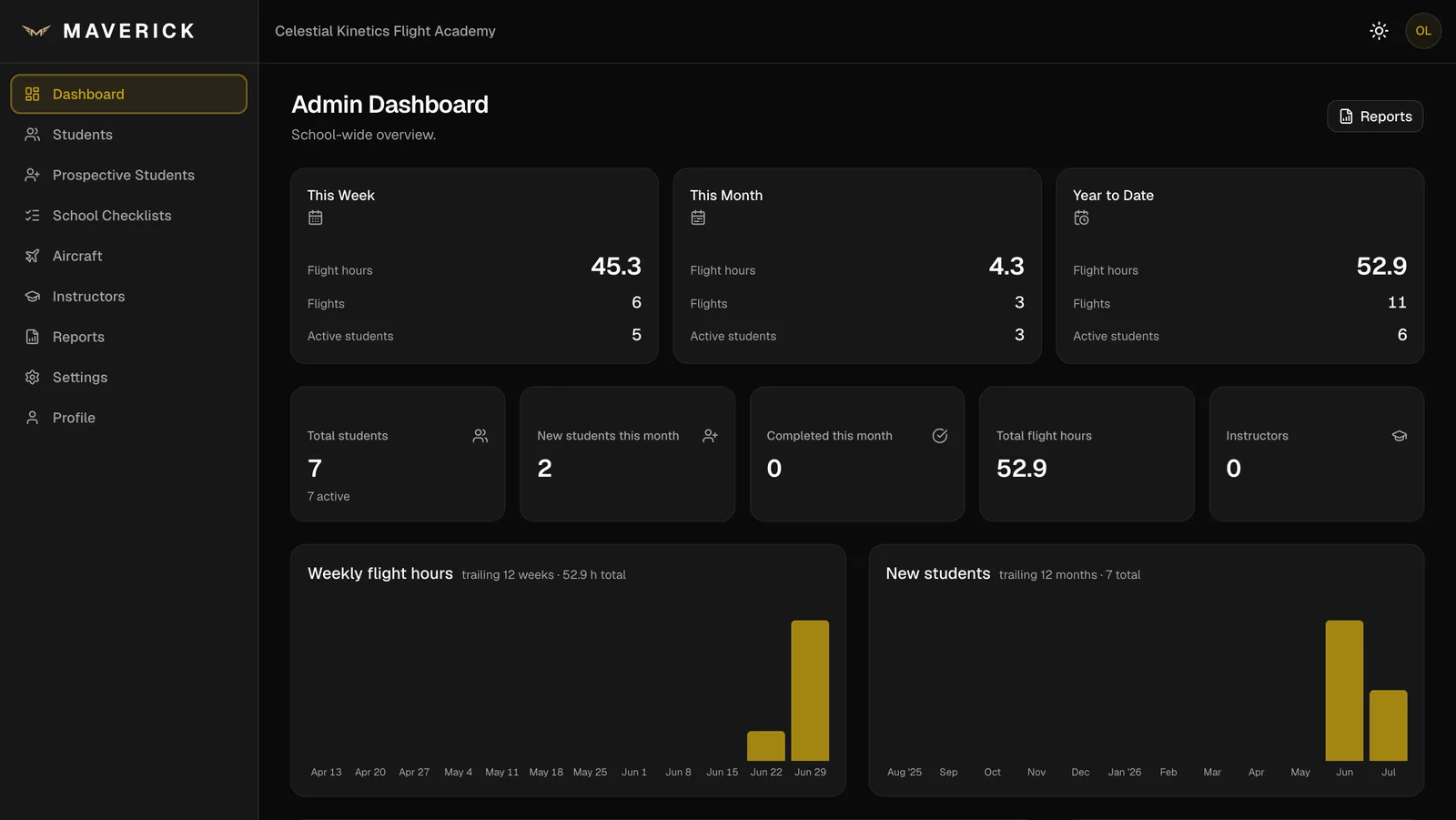Click the Jun 22 bar in the Weekly flight hours chart
Screen dimensions: 1456x820
point(766,746)
